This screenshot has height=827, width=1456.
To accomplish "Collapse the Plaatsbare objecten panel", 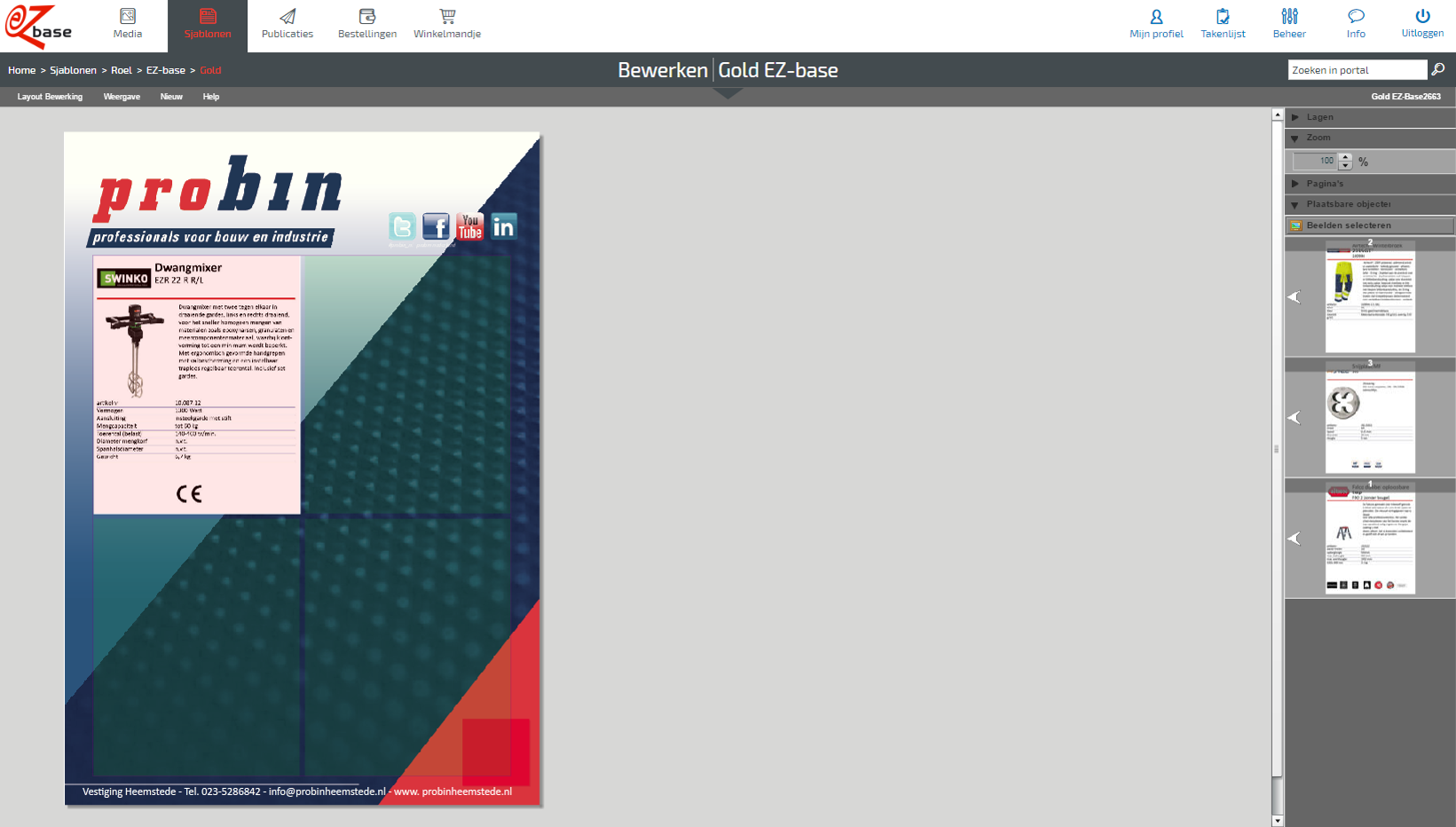I will pyautogui.click(x=1370, y=204).
